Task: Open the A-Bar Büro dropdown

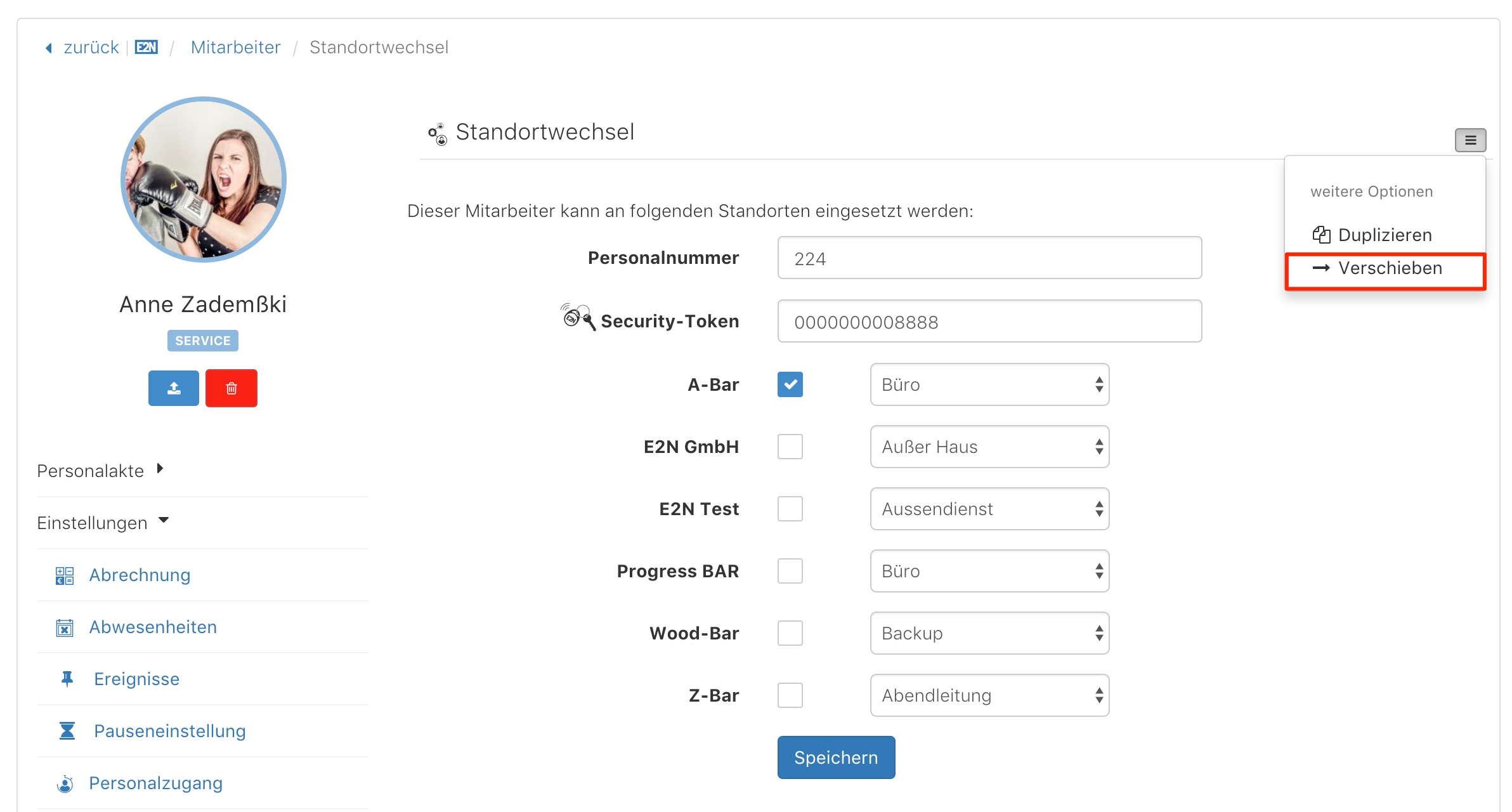Action: pyautogui.click(x=989, y=384)
